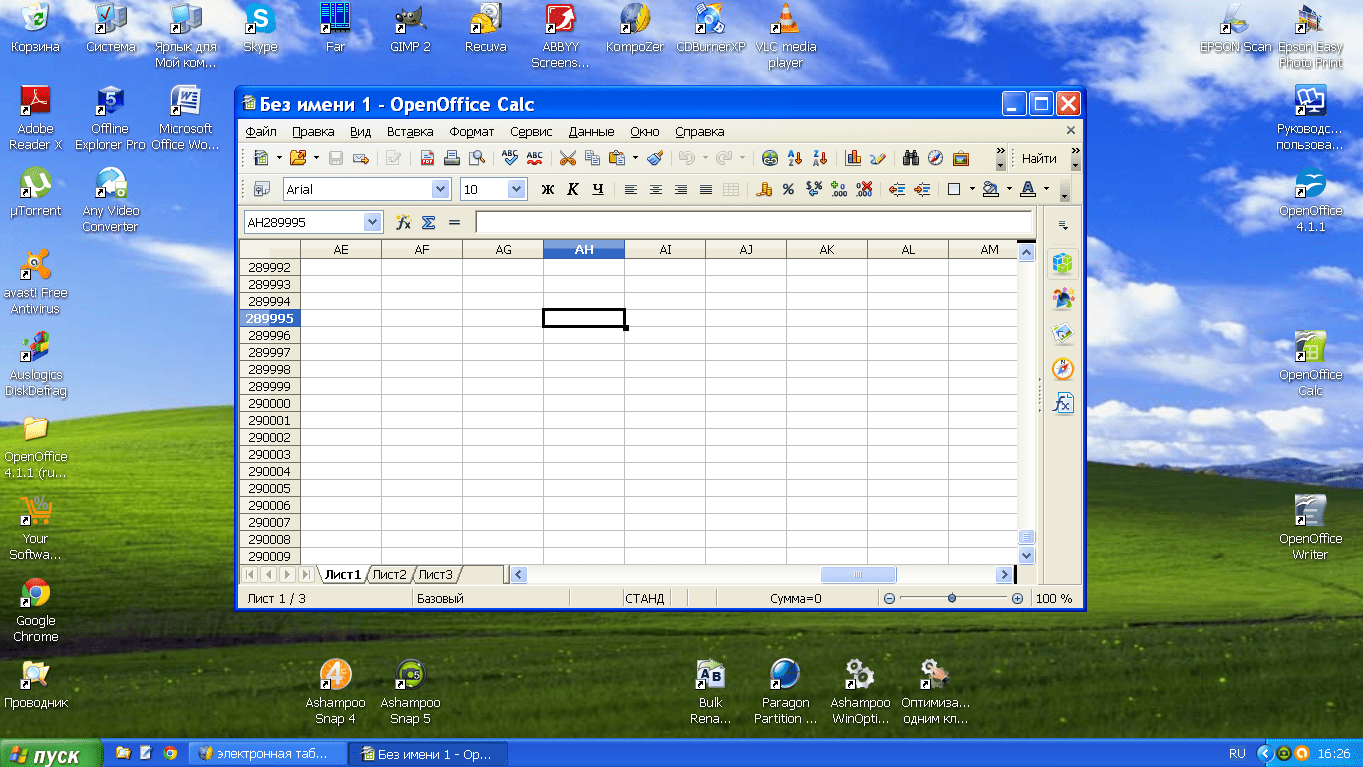Click Add Decimal Place icon

coord(839,189)
